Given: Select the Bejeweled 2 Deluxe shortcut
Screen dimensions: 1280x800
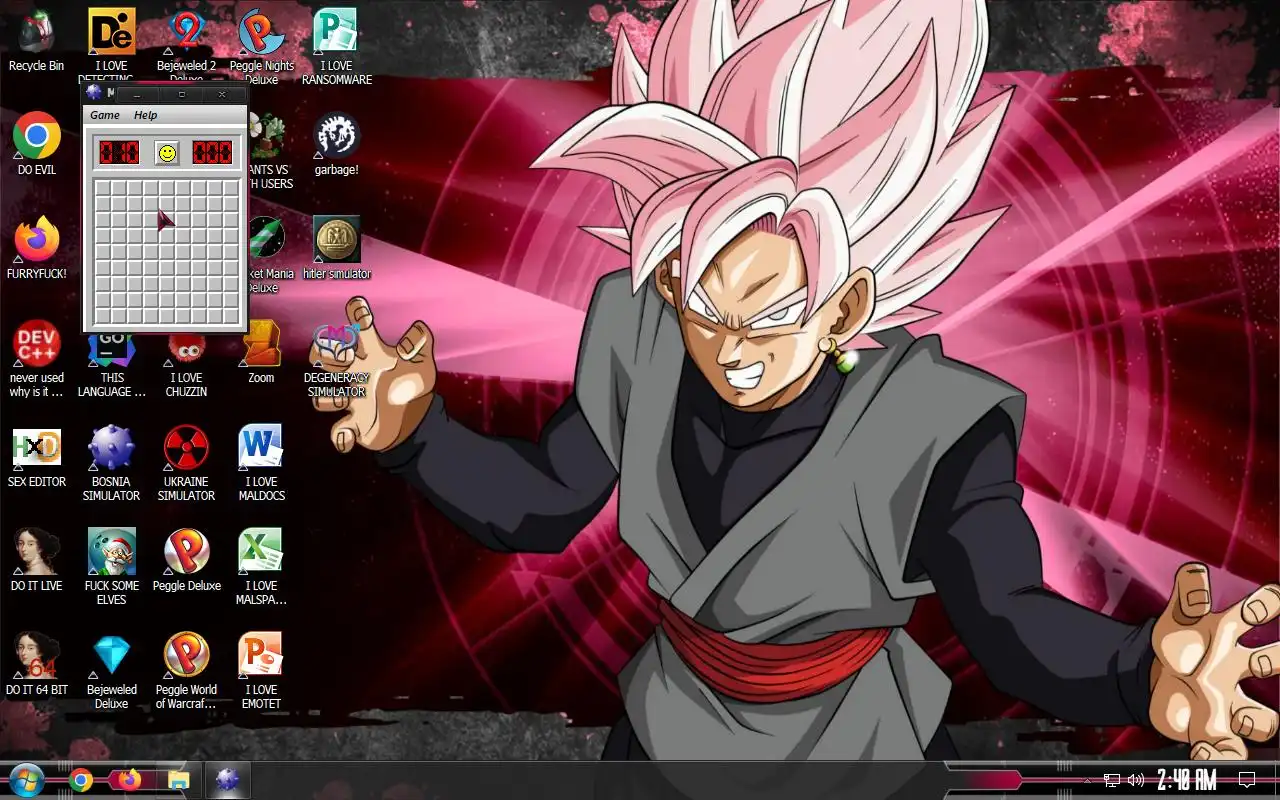Looking at the screenshot, I should point(186,45).
